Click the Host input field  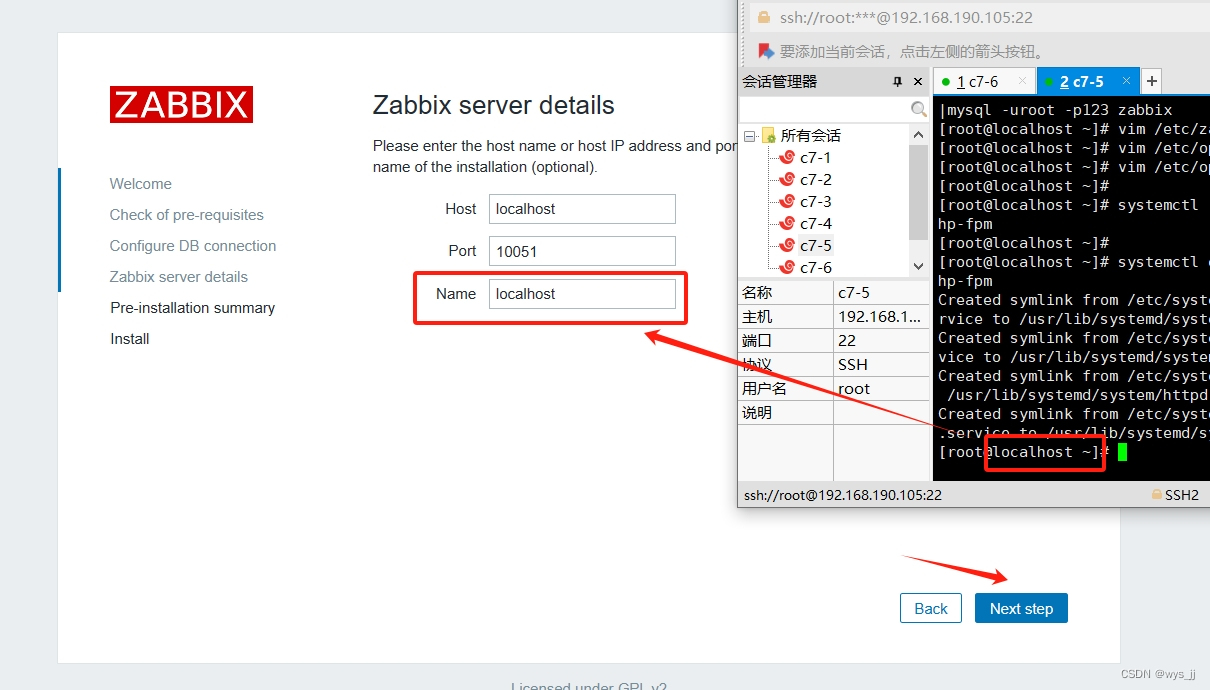click(x=582, y=209)
